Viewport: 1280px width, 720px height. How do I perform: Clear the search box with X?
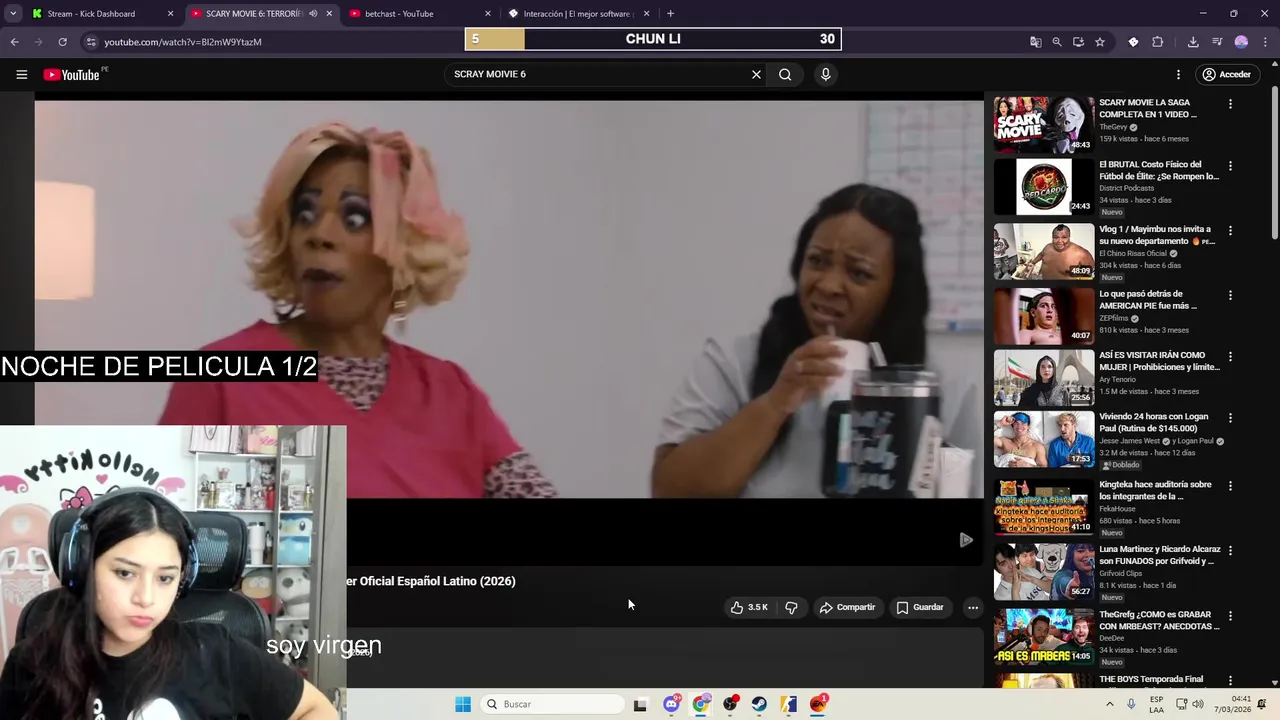tap(756, 74)
